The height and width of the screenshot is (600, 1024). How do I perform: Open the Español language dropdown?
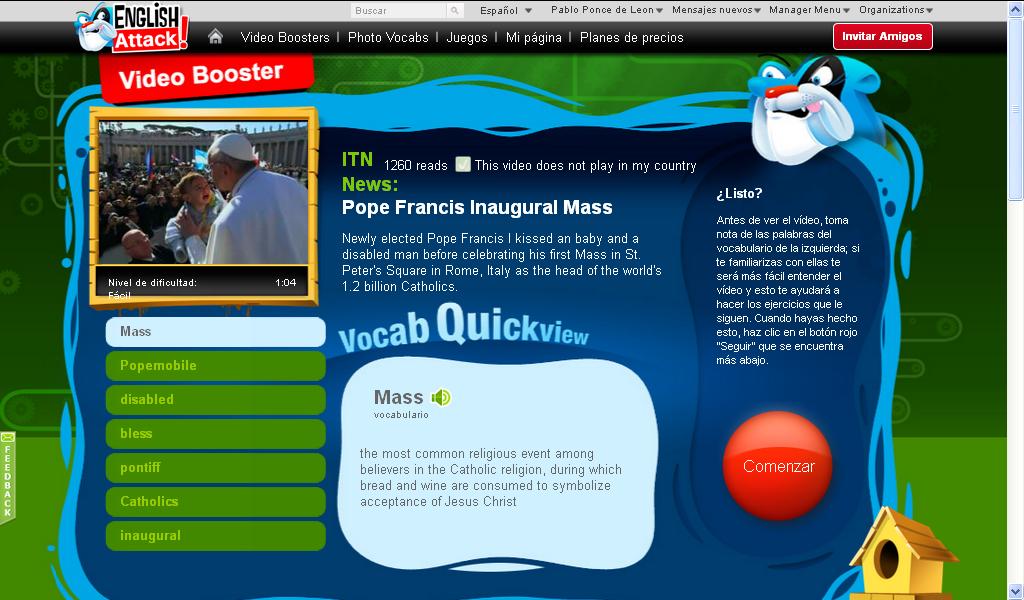pos(506,10)
